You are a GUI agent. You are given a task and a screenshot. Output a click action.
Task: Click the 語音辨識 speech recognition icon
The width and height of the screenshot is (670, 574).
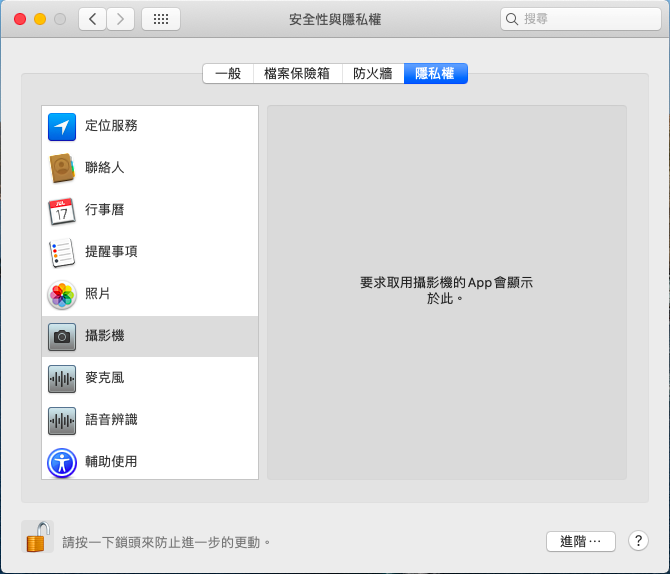62,421
